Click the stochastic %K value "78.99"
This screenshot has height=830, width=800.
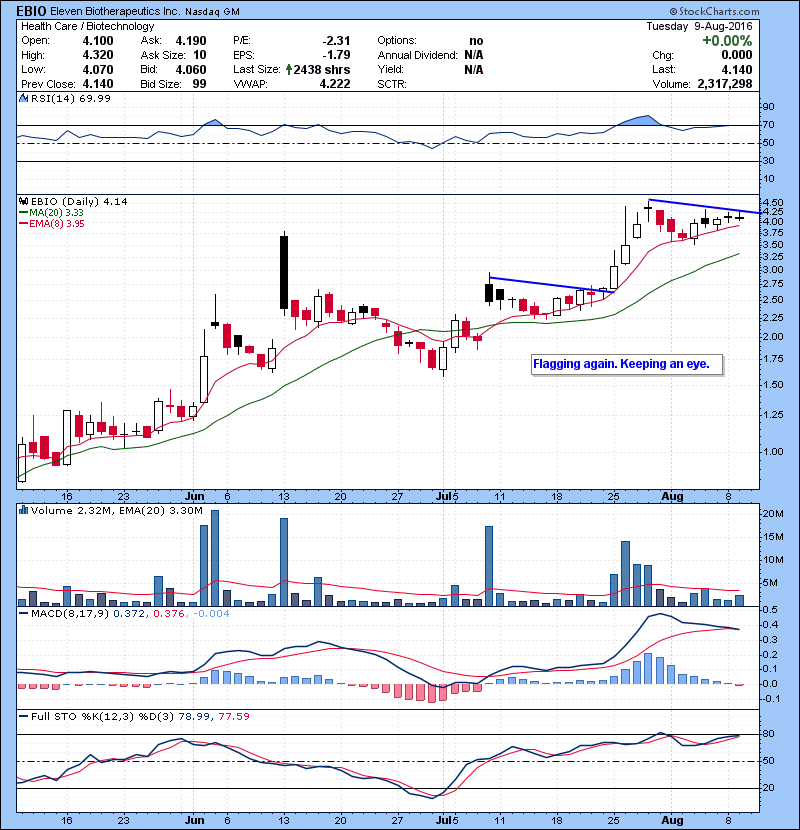[x=194, y=717]
